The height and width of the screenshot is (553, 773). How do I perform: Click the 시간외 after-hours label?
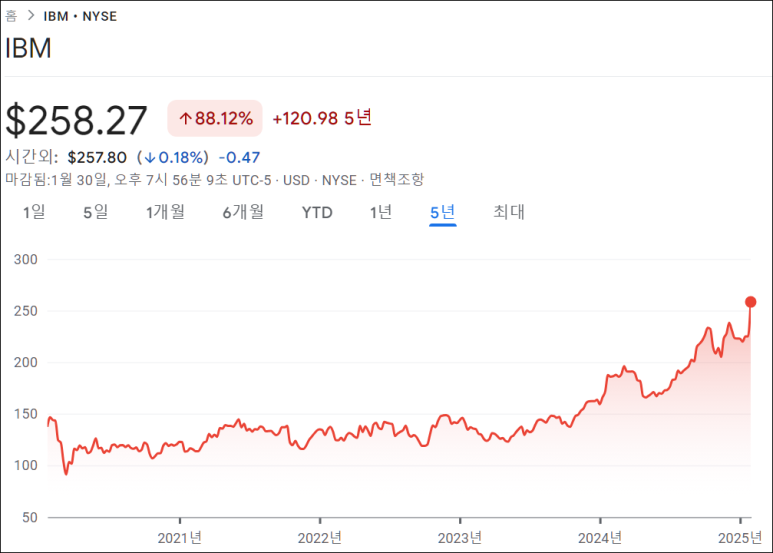32,157
